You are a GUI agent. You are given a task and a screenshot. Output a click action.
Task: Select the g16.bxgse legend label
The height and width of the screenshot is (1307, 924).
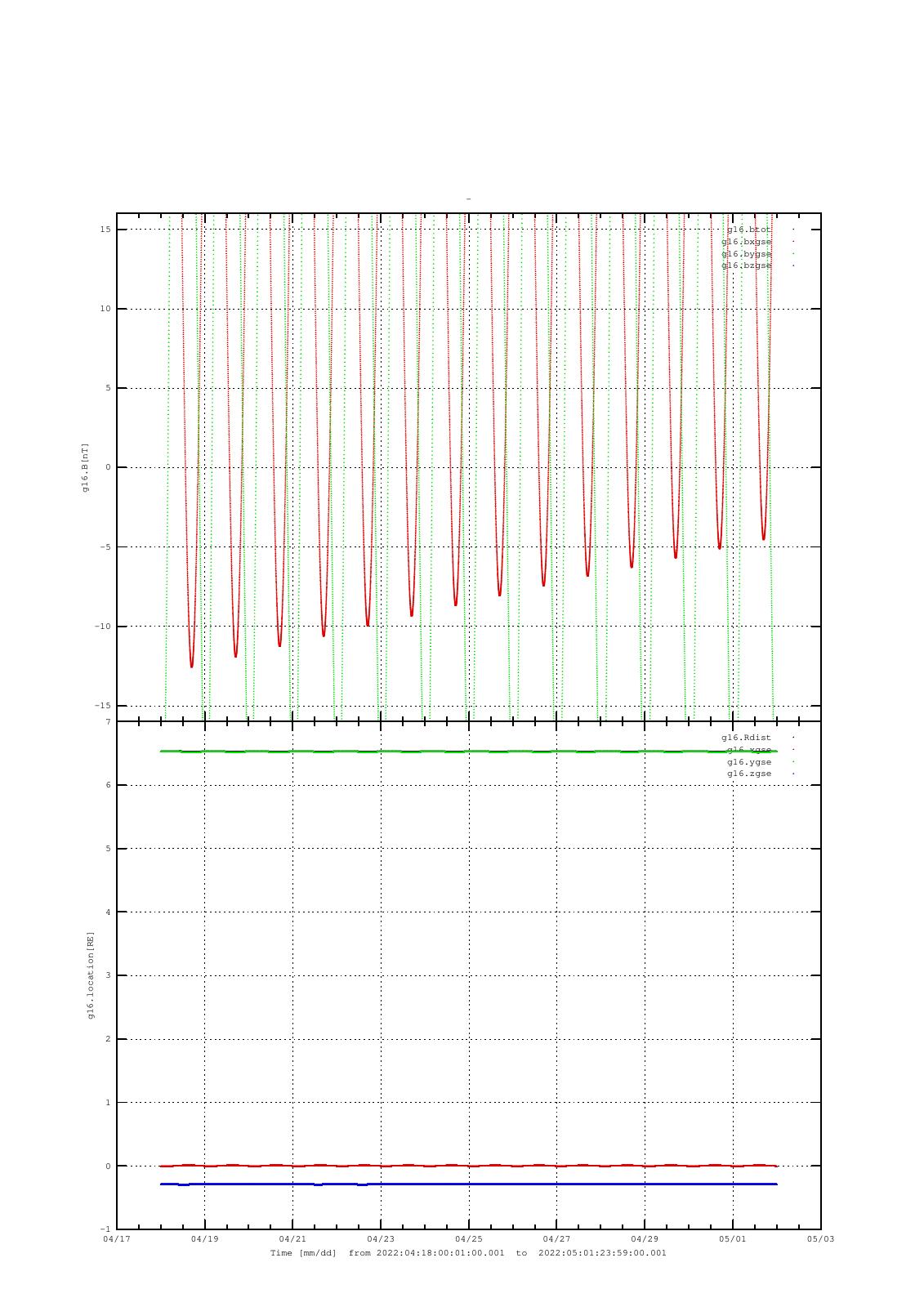(x=747, y=242)
